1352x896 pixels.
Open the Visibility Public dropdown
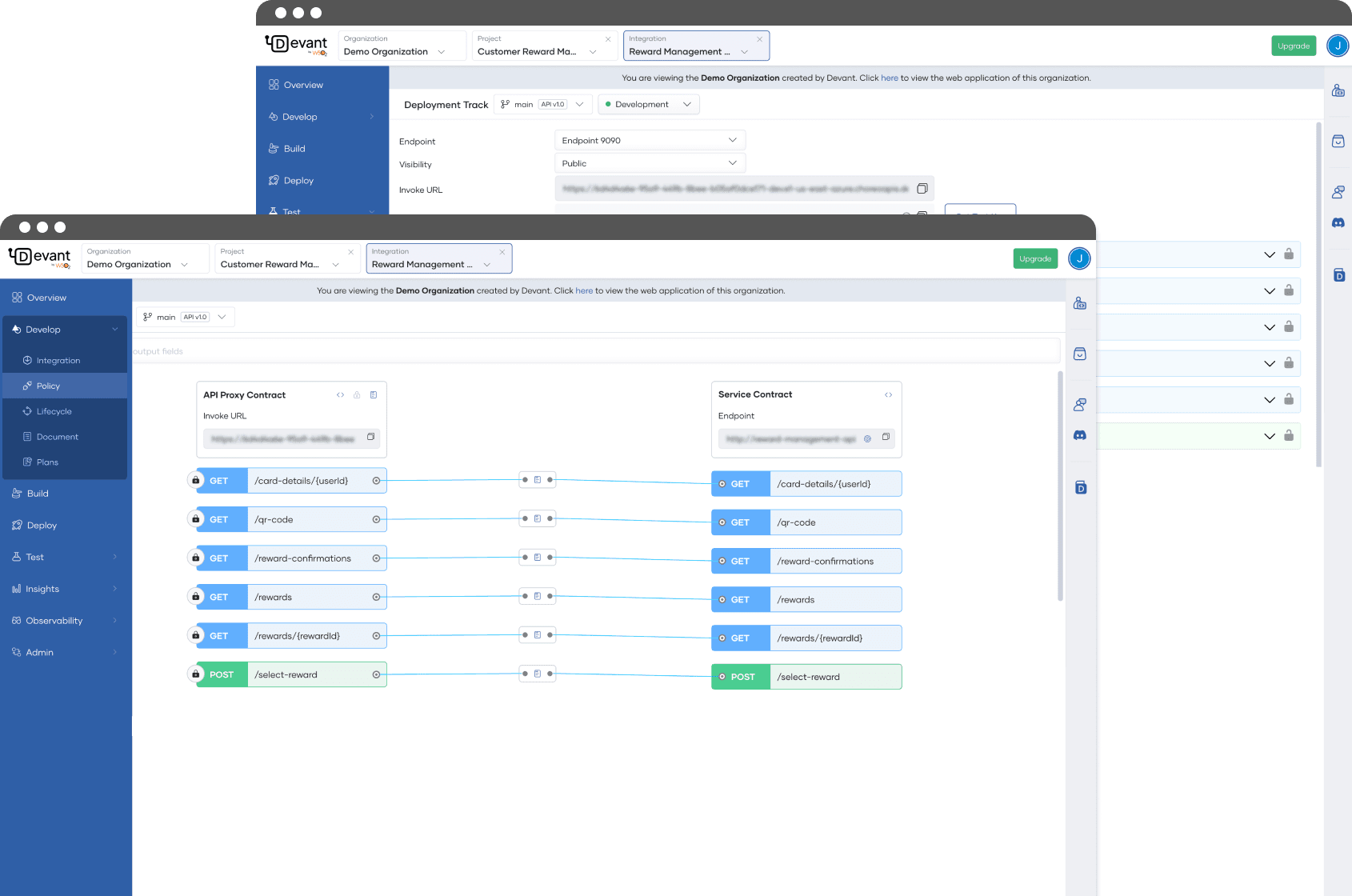pyautogui.click(x=650, y=163)
